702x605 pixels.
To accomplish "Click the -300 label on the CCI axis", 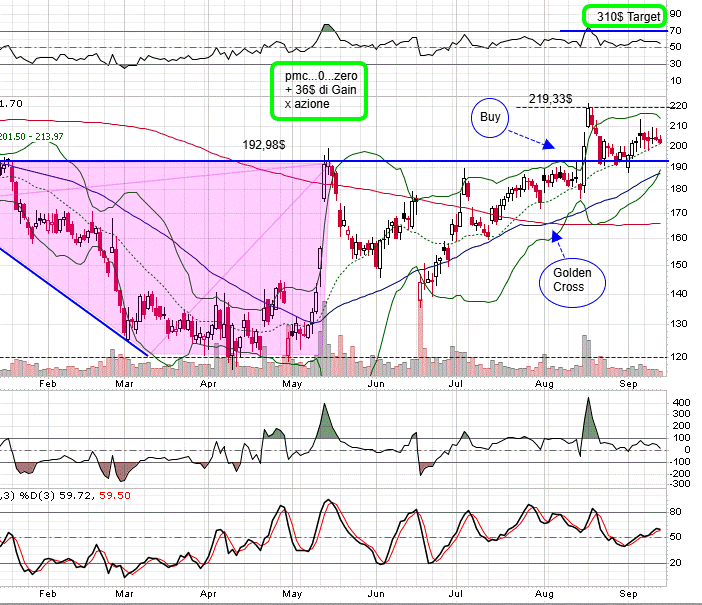I will (679, 484).
